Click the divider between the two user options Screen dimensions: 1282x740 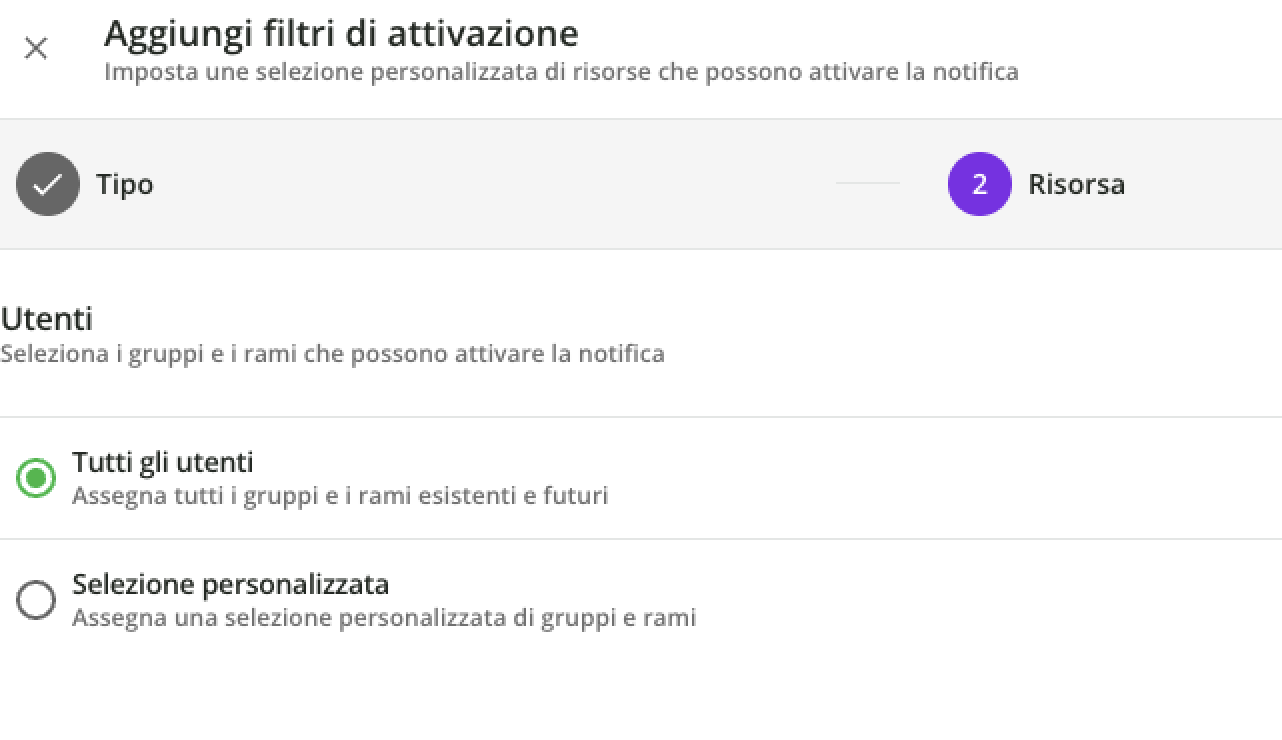point(640,539)
